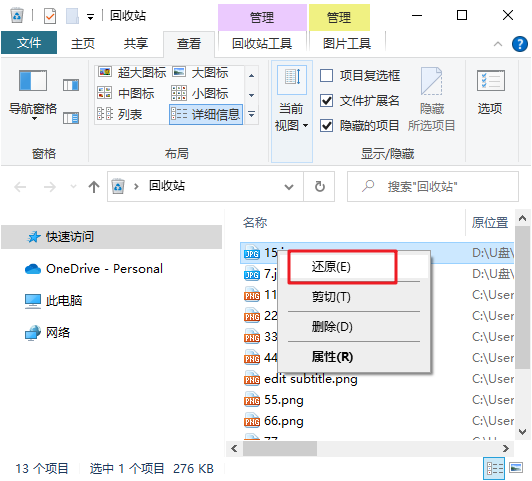Go back with the left arrow
This screenshot has width=532, height=481.
click(x=20, y=187)
